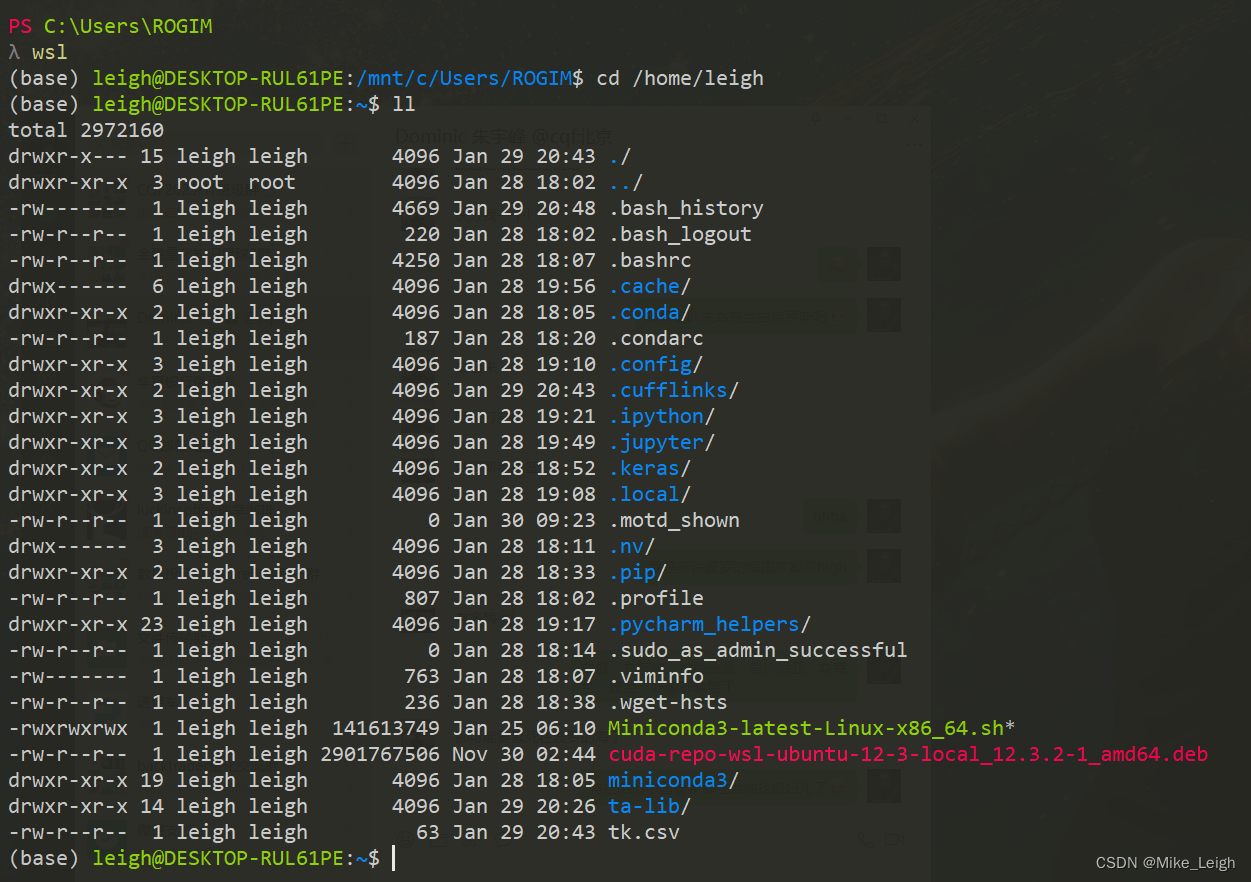The image size is (1251, 882).
Task: Click the .bashrc filename in the listing
Action: pyautogui.click(x=650, y=259)
